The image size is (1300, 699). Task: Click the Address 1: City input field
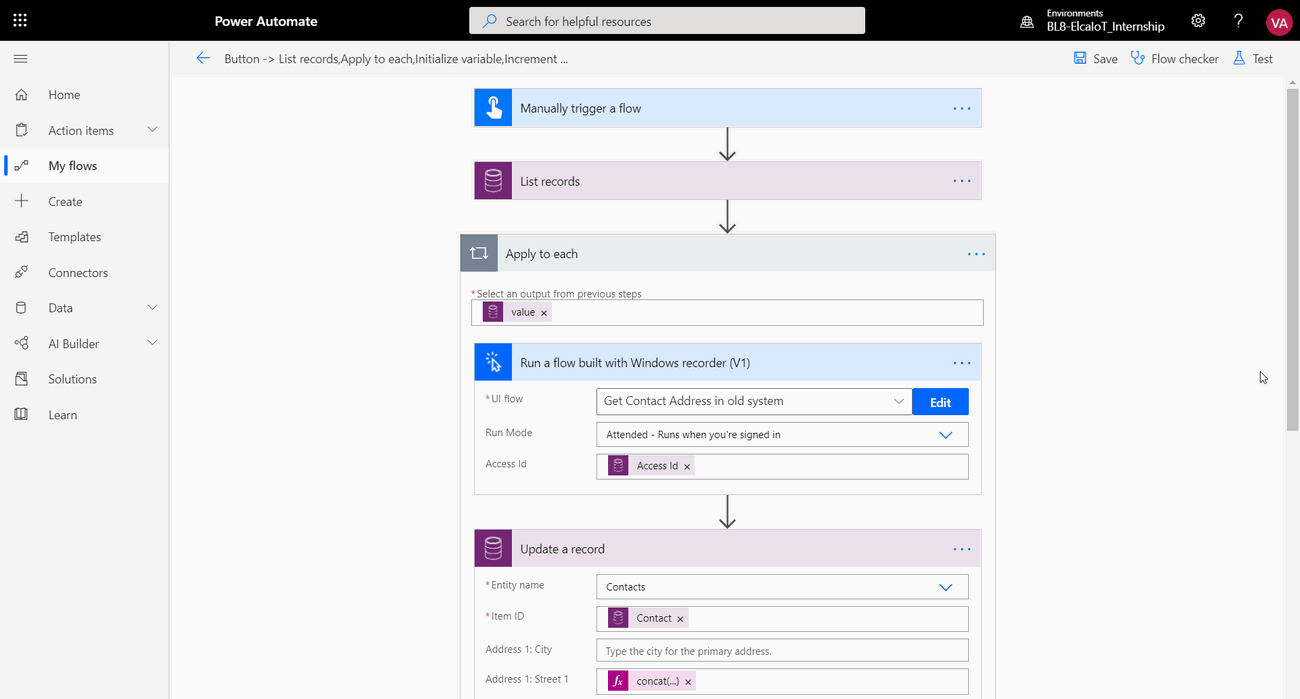pos(782,651)
